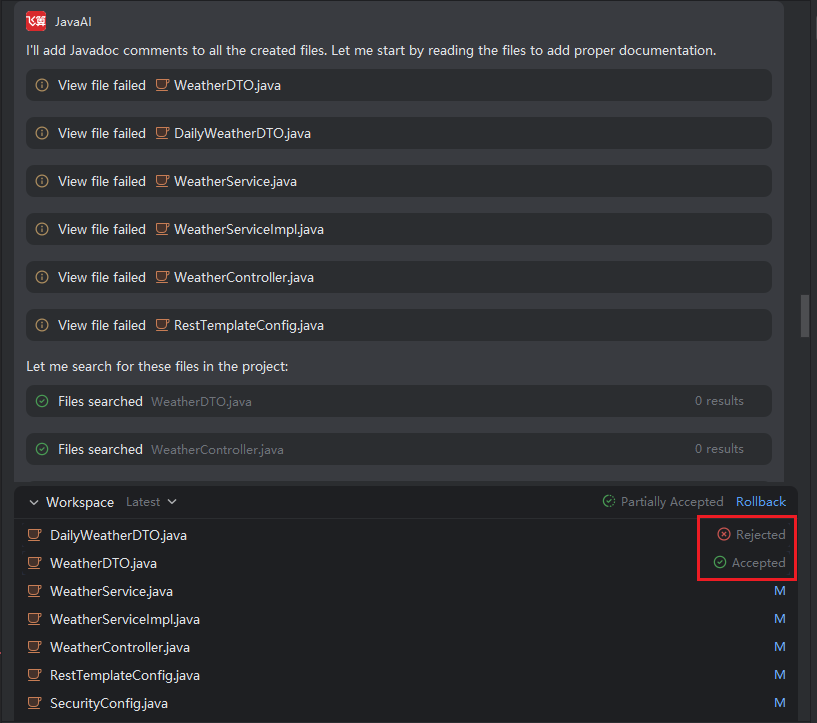Screen dimensions: 817x723
Task: Click the chat panel vertical scrollbar thumb
Action: (805, 316)
